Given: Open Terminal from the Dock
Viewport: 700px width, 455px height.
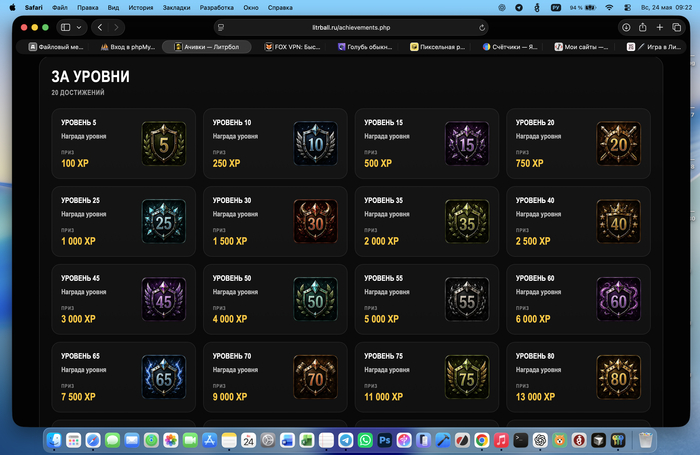Looking at the screenshot, I should click(521, 441).
